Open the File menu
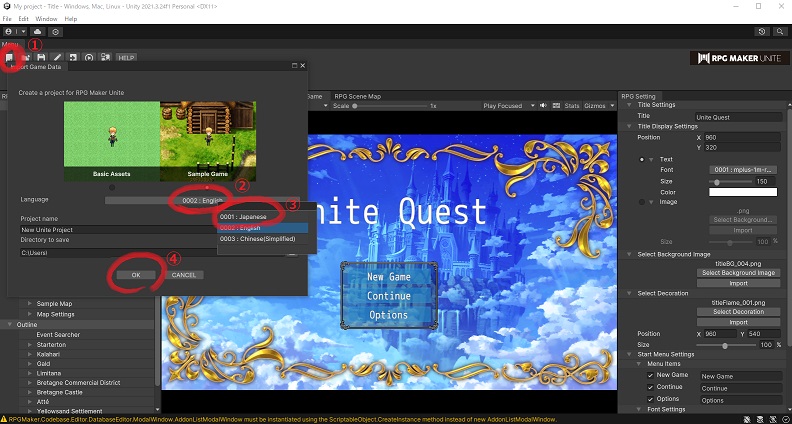This screenshot has width=792, height=424. click(x=7, y=19)
